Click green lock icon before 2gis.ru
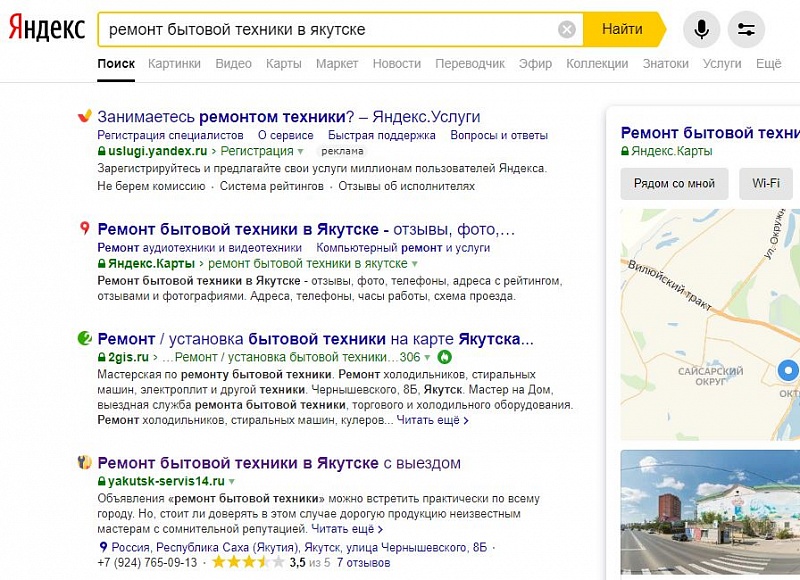This screenshot has width=800, height=580. [x=102, y=357]
